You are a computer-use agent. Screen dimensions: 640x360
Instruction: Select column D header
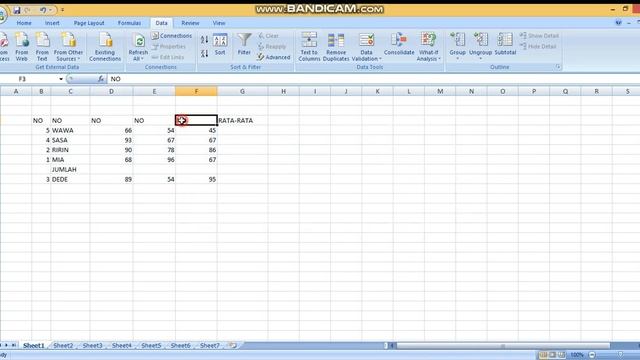pos(111,91)
